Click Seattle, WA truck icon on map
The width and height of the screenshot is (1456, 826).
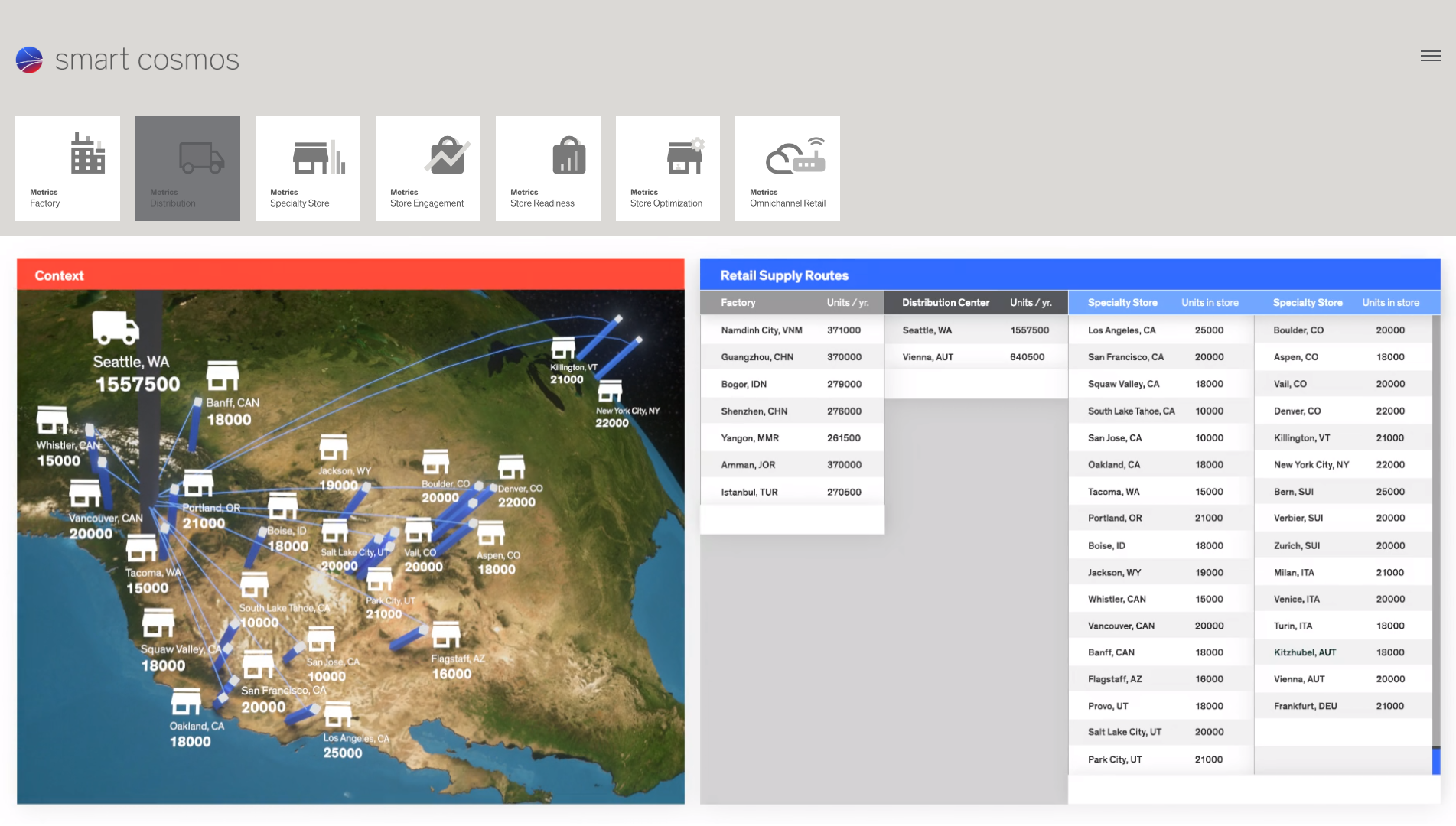click(x=116, y=327)
